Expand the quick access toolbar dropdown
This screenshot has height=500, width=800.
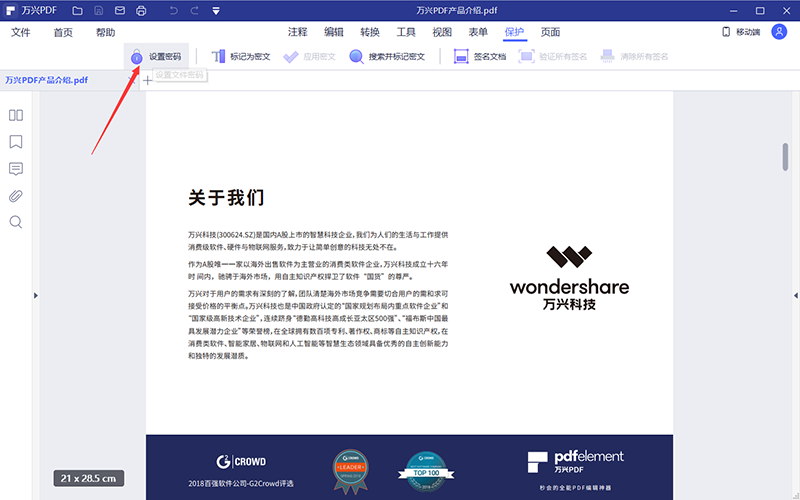click(216, 11)
